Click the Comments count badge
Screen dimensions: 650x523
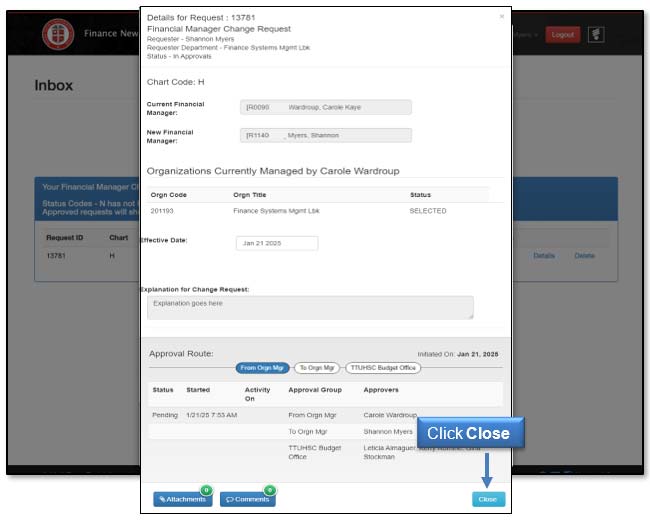270,490
